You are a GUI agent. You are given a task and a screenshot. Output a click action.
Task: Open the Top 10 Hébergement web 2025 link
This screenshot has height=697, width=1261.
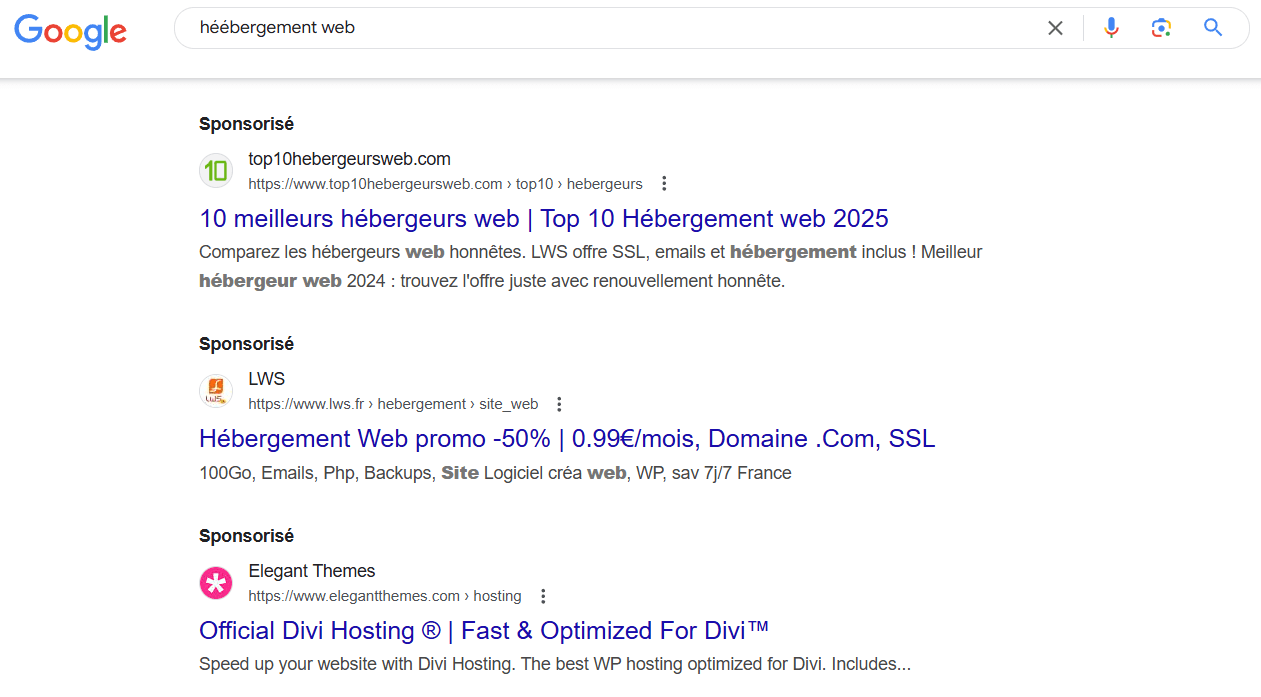pos(542,218)
